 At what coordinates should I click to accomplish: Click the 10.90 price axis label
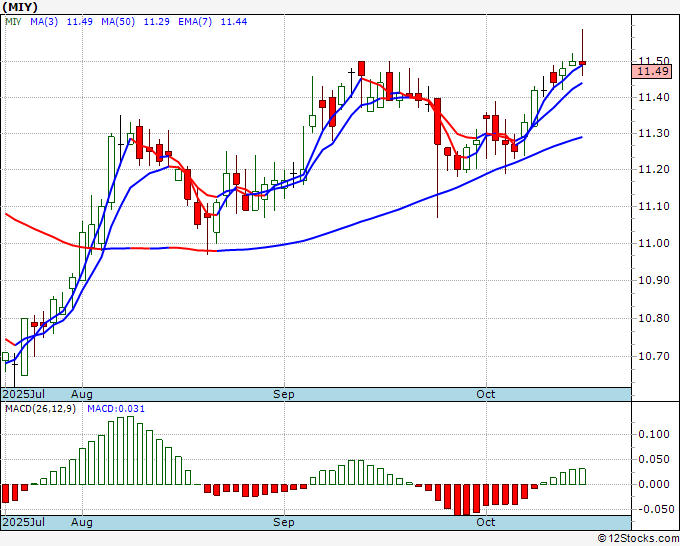coord(654,280)
